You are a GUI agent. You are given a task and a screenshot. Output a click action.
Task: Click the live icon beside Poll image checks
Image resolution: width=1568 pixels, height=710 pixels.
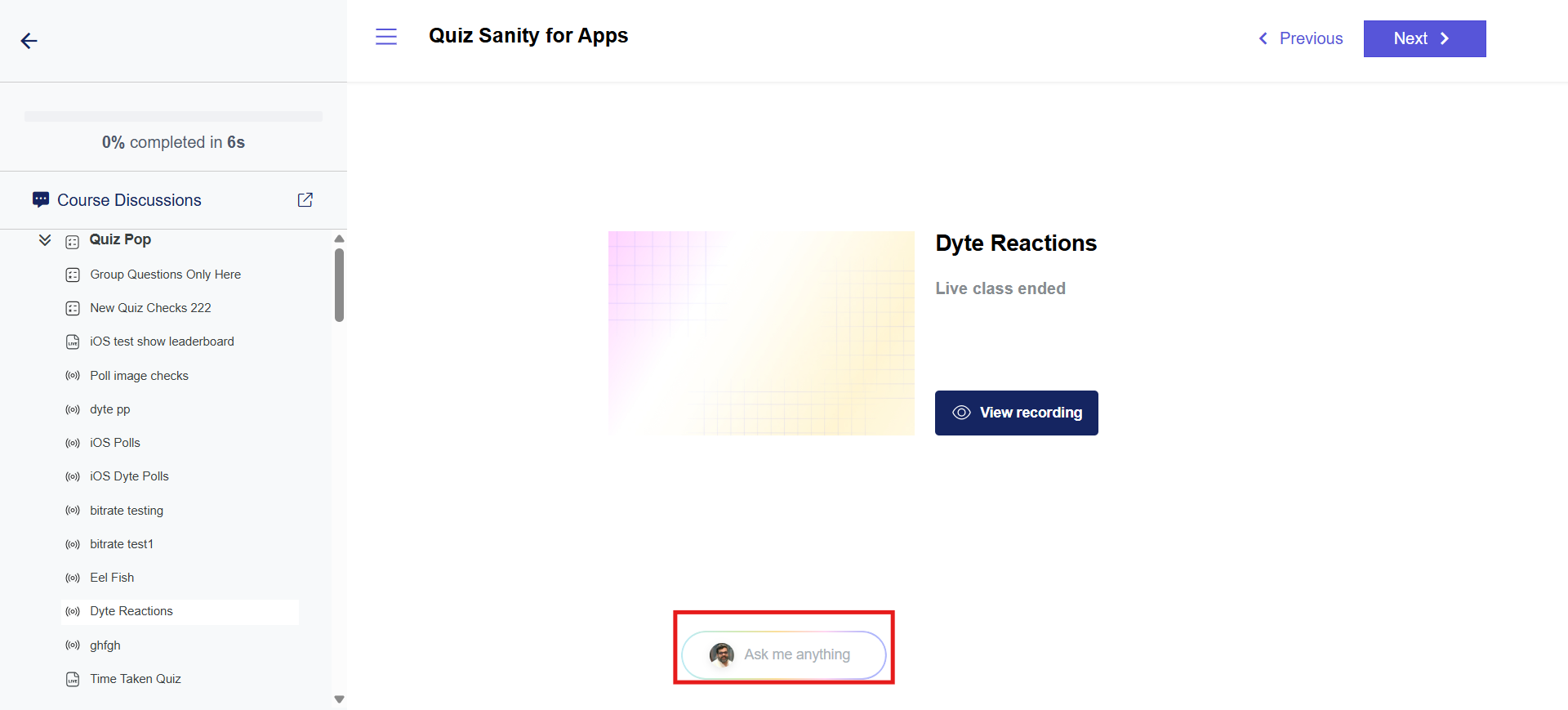[x=73, y=376]
